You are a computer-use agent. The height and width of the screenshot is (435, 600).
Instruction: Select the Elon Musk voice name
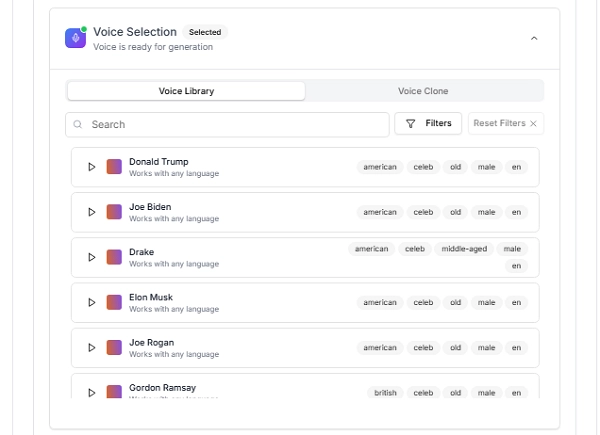[151, 297]
